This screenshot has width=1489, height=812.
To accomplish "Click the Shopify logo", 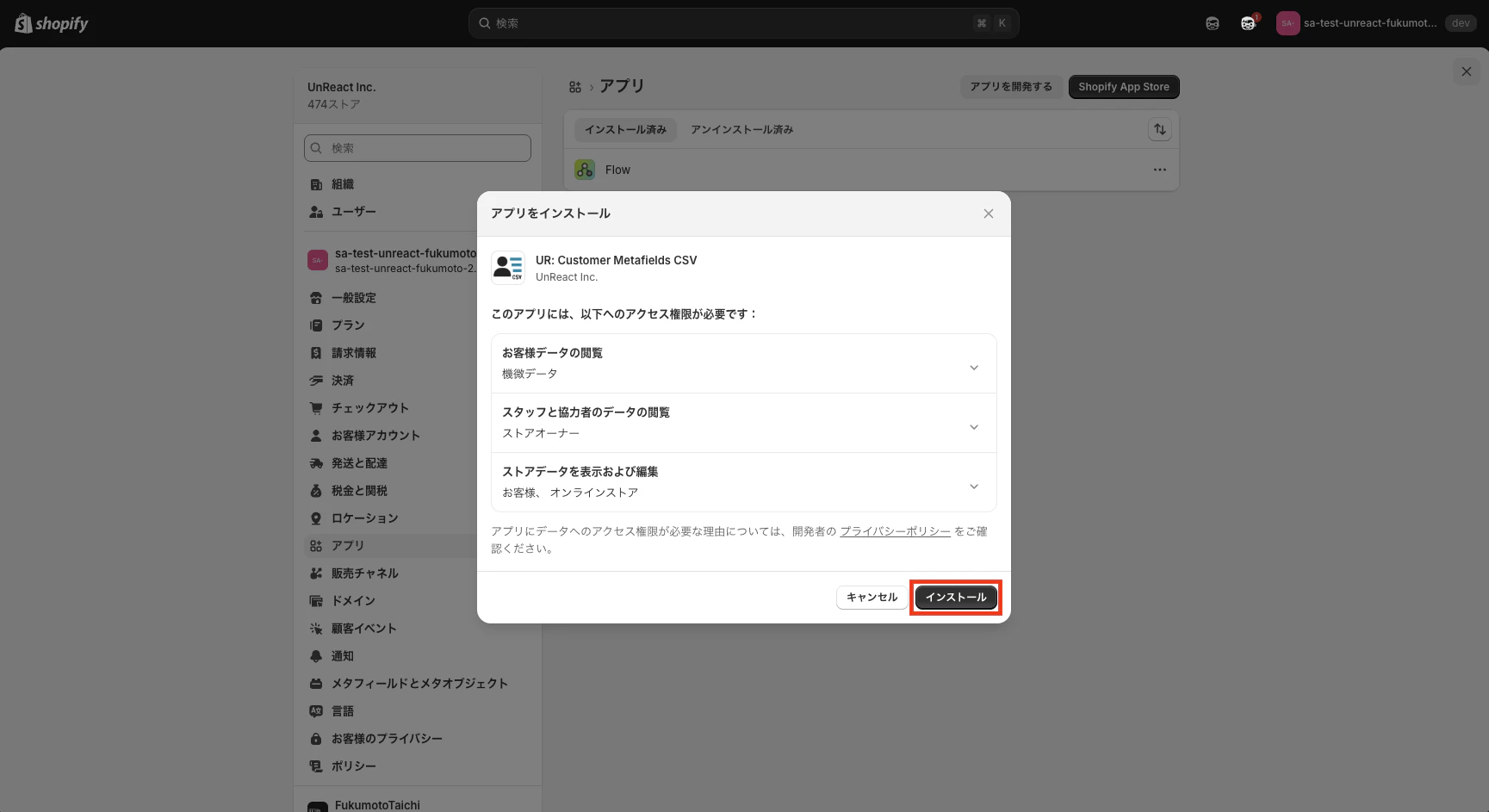I will coord(52,23).
